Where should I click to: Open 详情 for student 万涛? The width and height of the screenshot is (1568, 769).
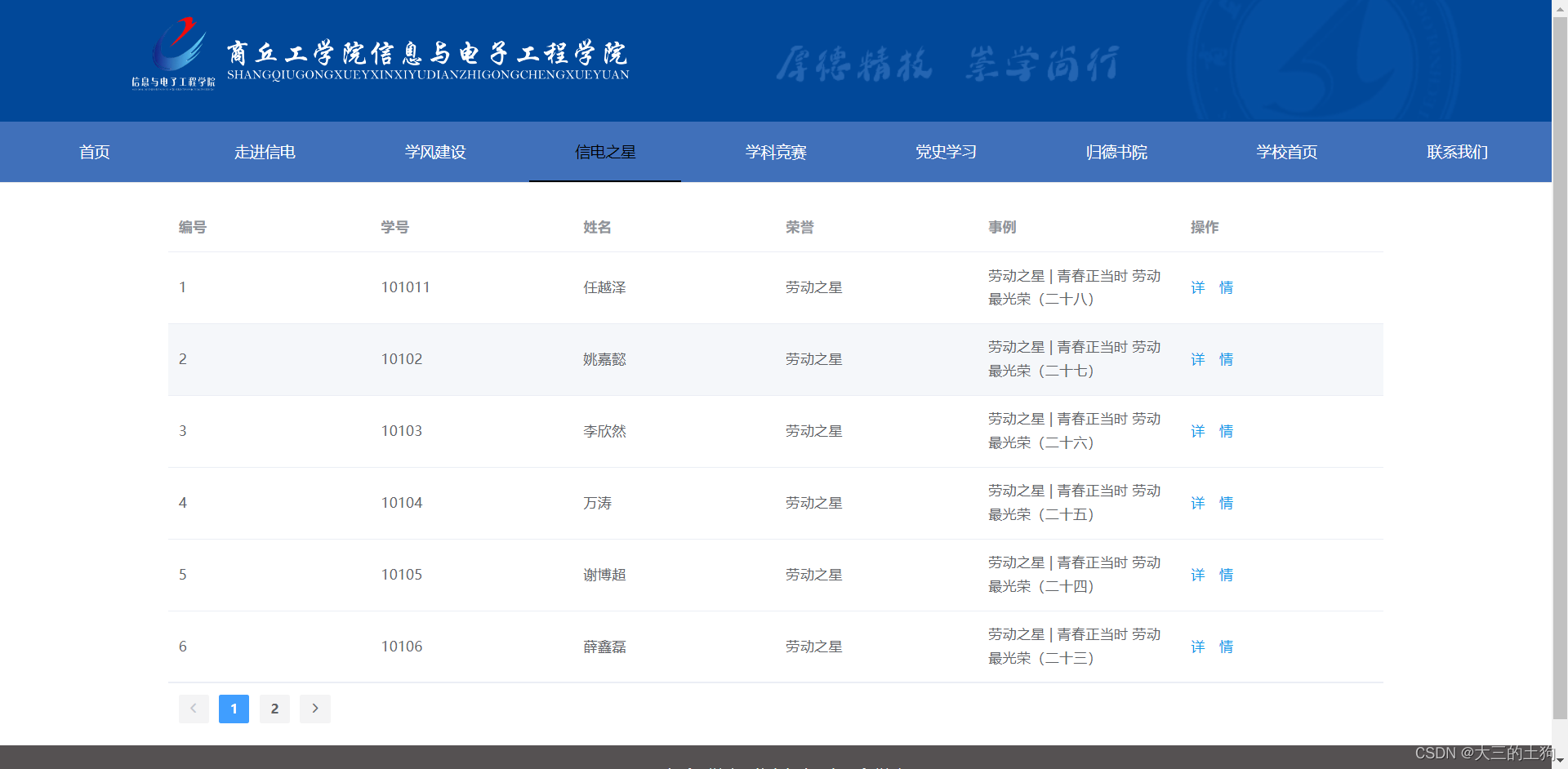click(x=1211, y=503)
